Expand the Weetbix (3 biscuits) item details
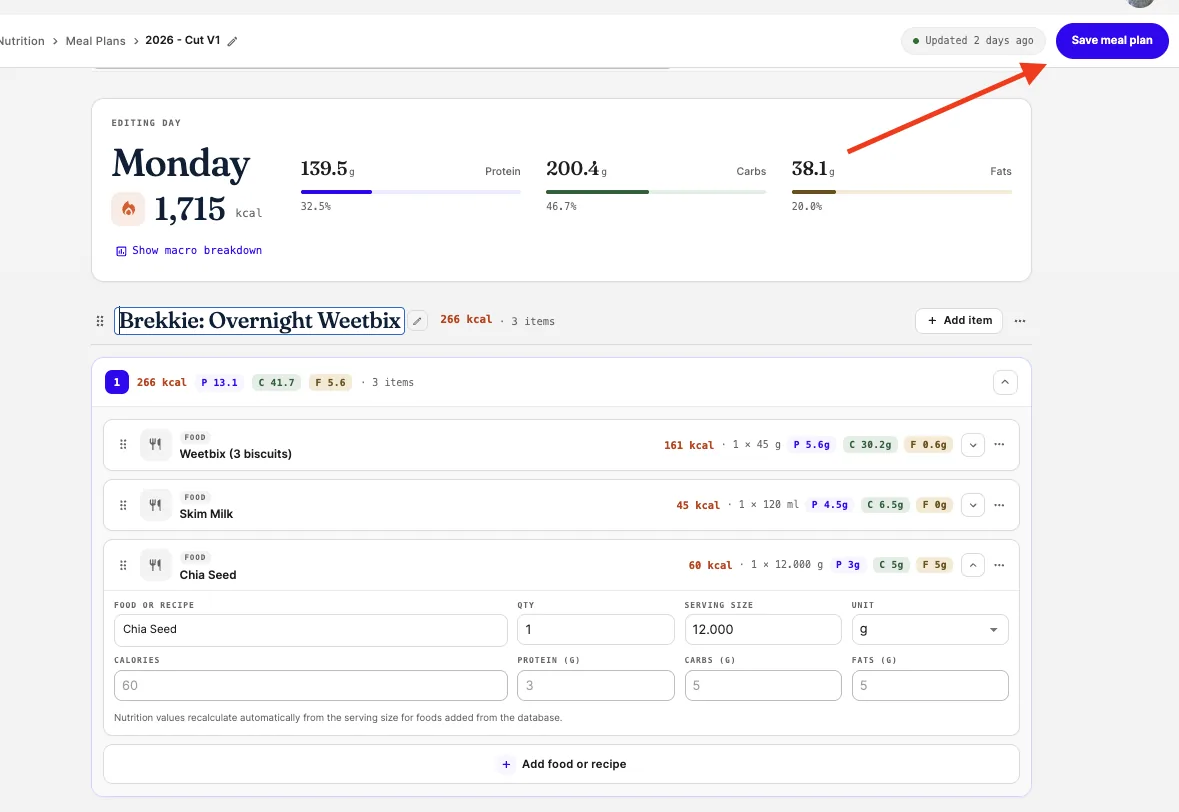Screen dimensions: 1179x812 pos(973,444)
